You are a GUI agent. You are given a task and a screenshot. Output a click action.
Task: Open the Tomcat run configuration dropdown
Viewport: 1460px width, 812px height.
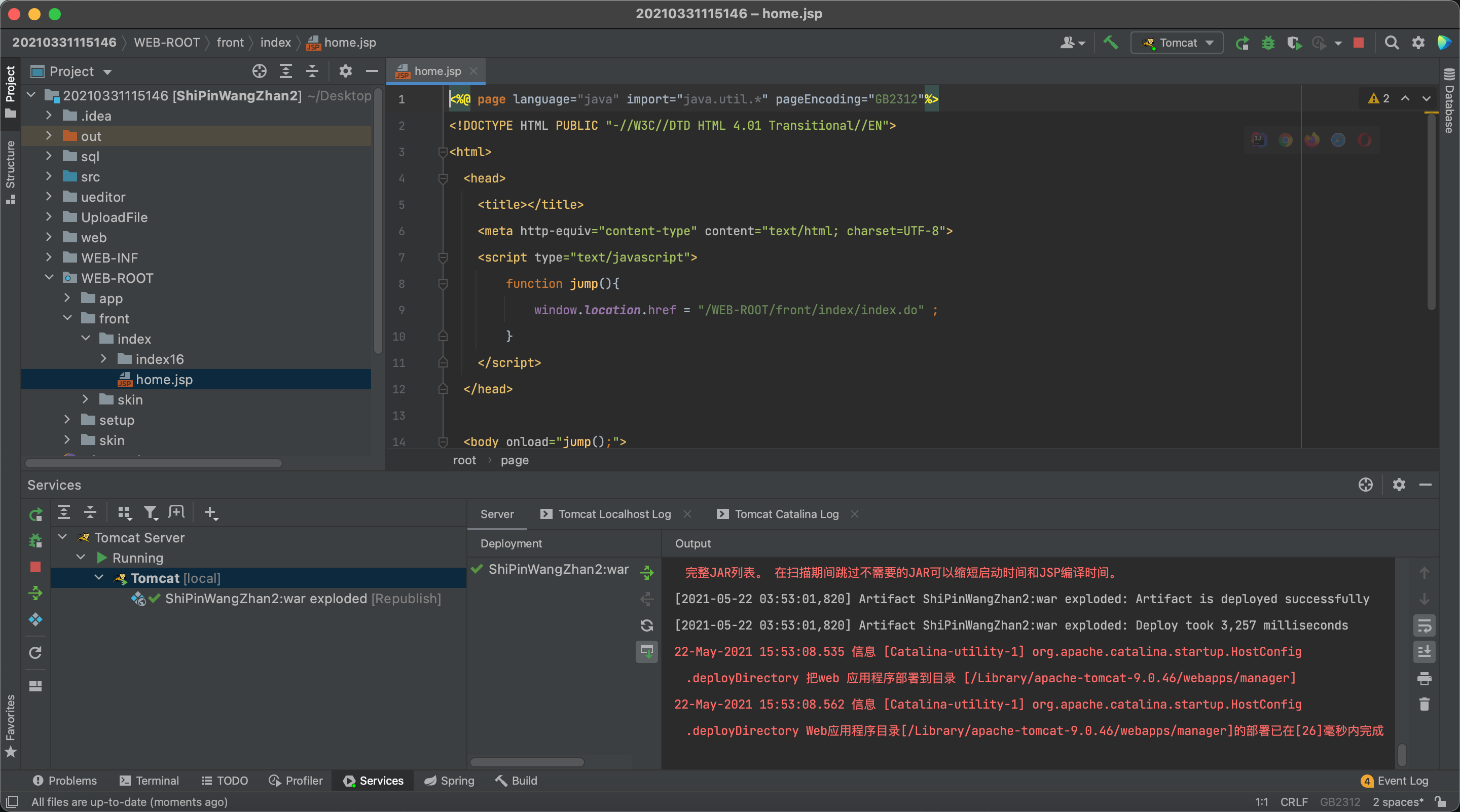[x=1177, y=43]
